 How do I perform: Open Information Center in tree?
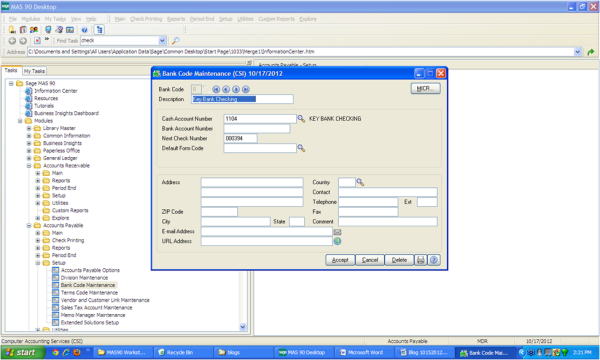55,91
